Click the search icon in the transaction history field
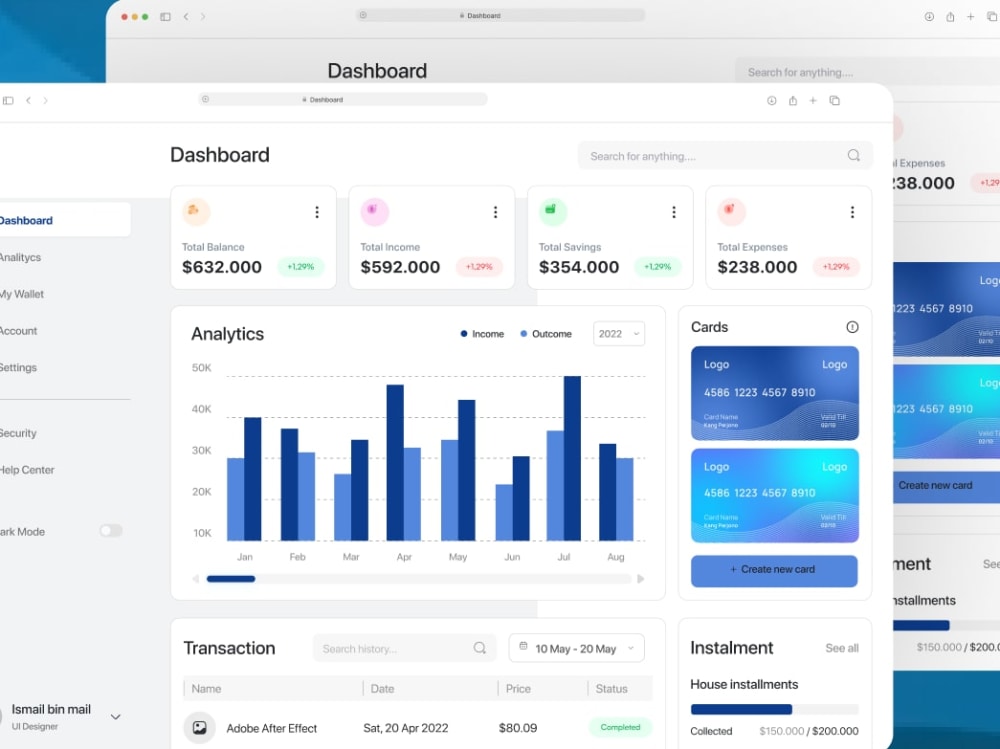 [x=480, y=648]
